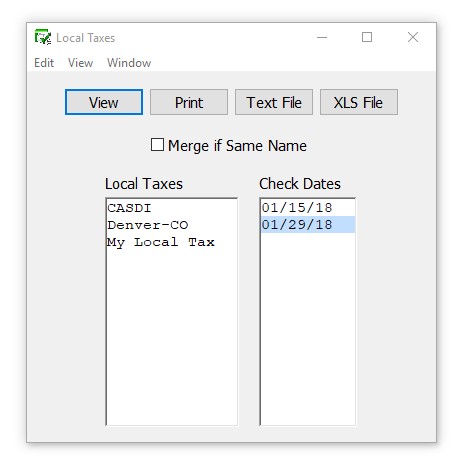Click empty area of Check Dates listbox
The height and width of the screenshot is (471, 461).
coord(308,328)
